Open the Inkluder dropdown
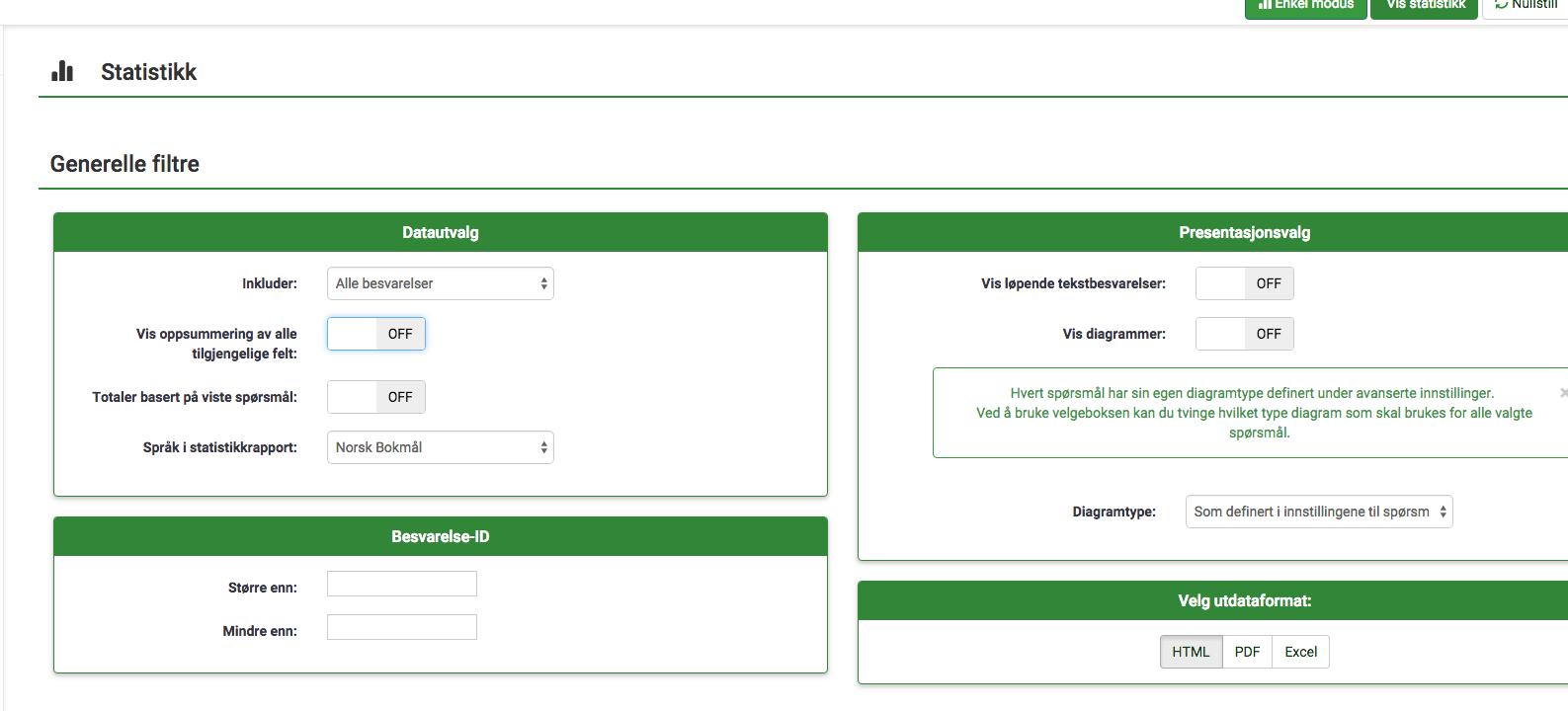The image size is (1568, 711). (x=441, y=283)
